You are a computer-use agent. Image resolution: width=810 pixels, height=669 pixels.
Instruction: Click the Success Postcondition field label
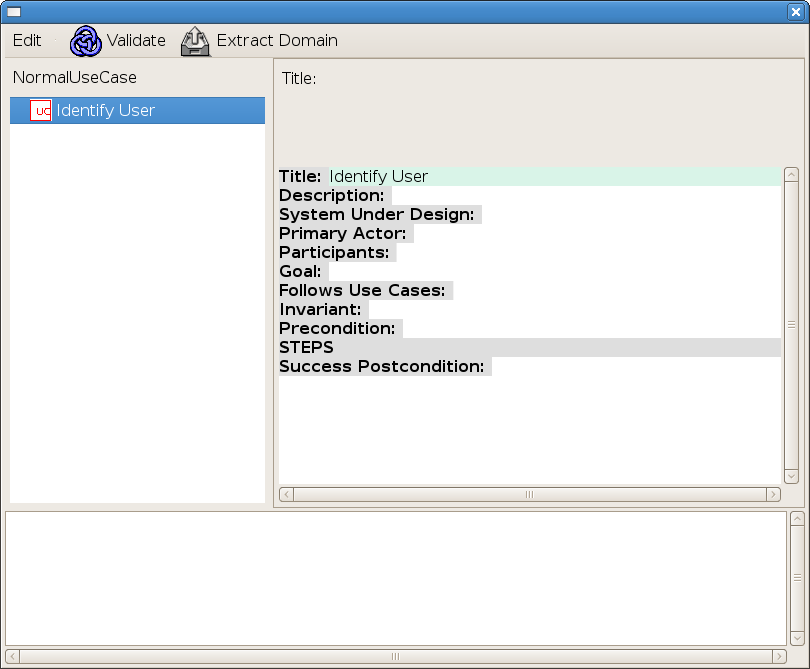(x=382, y=366)
